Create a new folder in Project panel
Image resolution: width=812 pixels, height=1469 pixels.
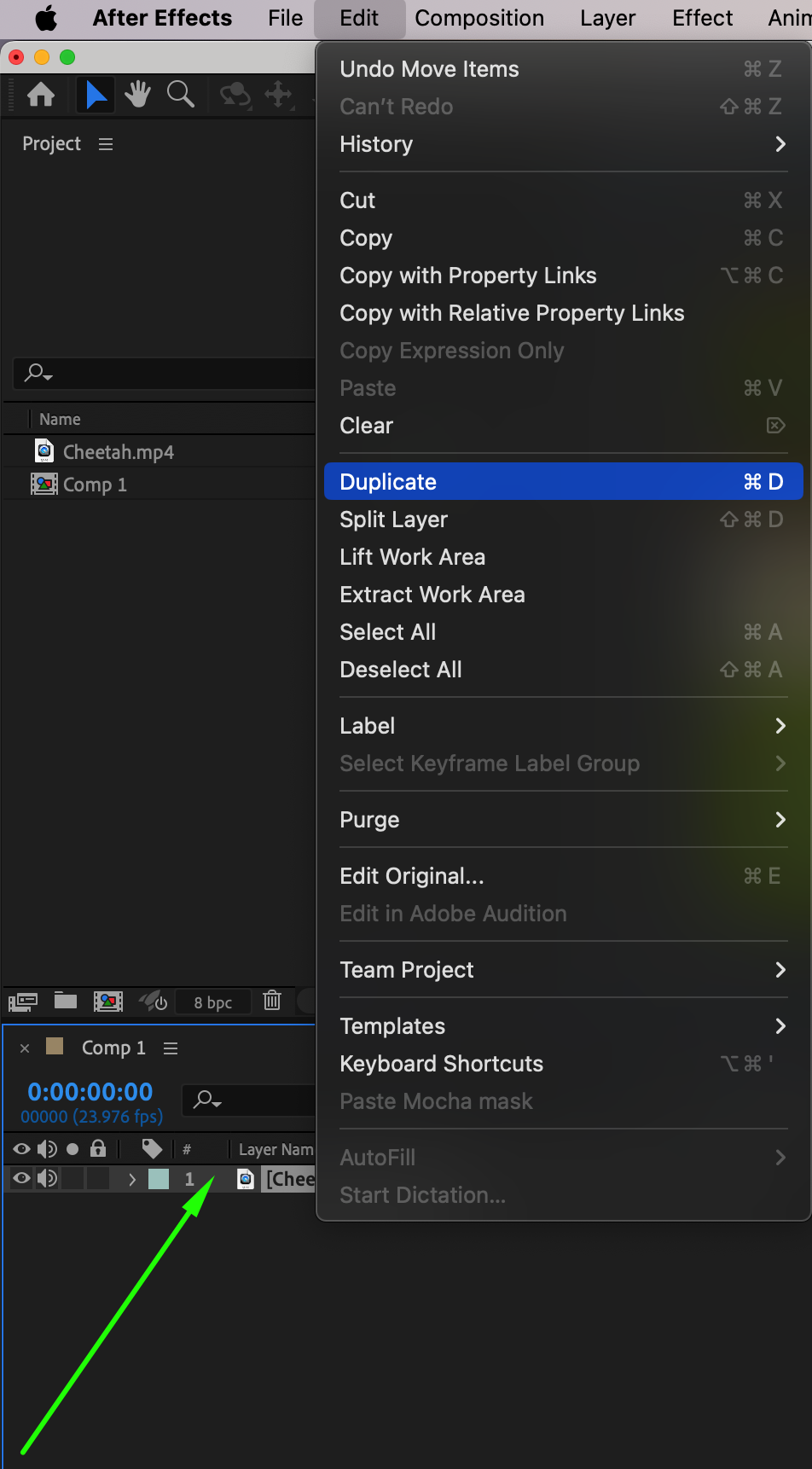[66, 1001]
